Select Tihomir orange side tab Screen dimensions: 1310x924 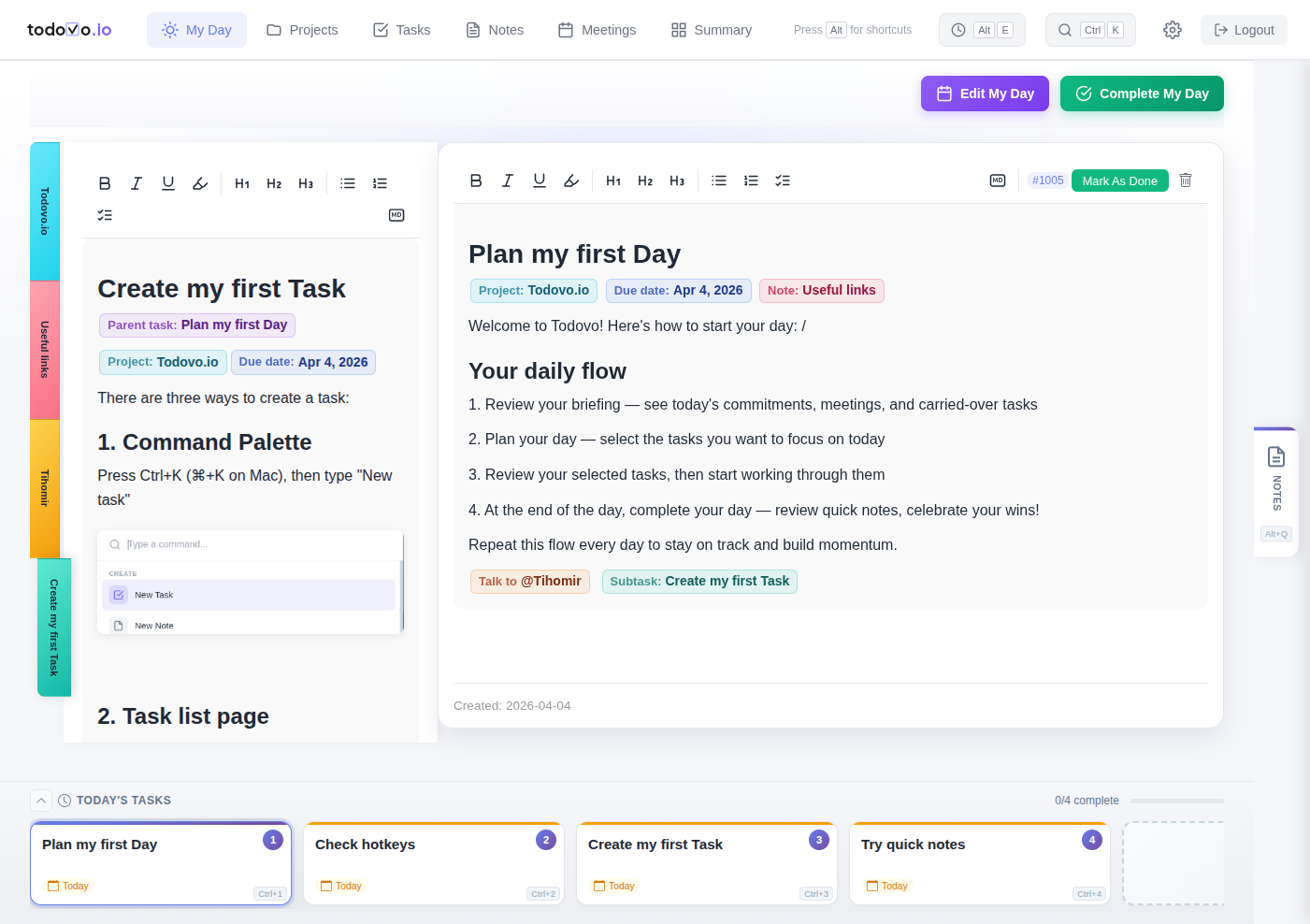pyautogui.click(x=45, y=488)
